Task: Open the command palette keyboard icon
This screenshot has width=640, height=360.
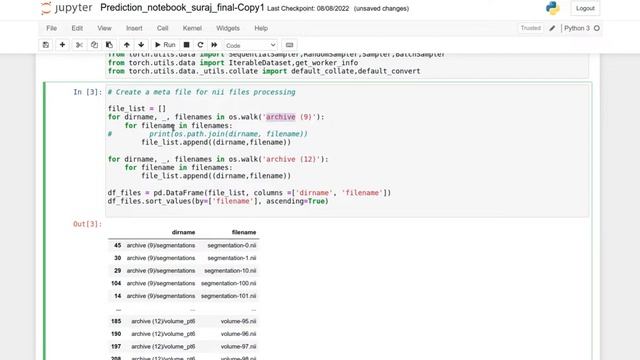Action: pos(289,45)
